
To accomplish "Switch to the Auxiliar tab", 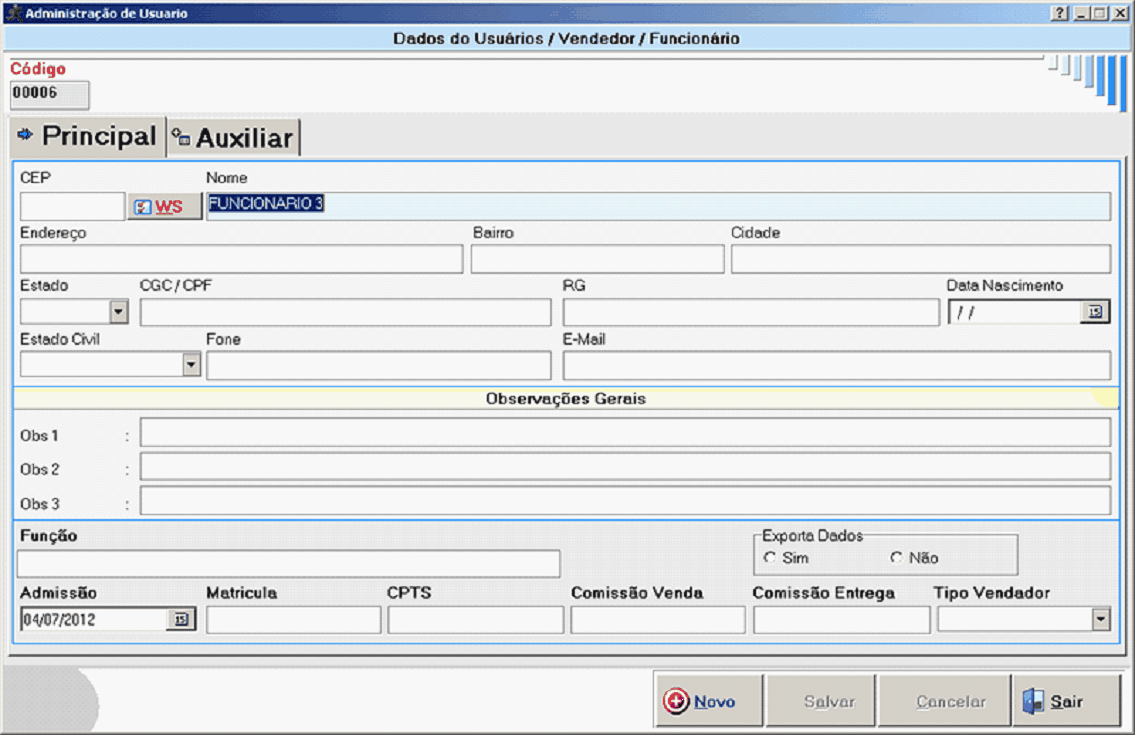I will [x=234, y=138].
